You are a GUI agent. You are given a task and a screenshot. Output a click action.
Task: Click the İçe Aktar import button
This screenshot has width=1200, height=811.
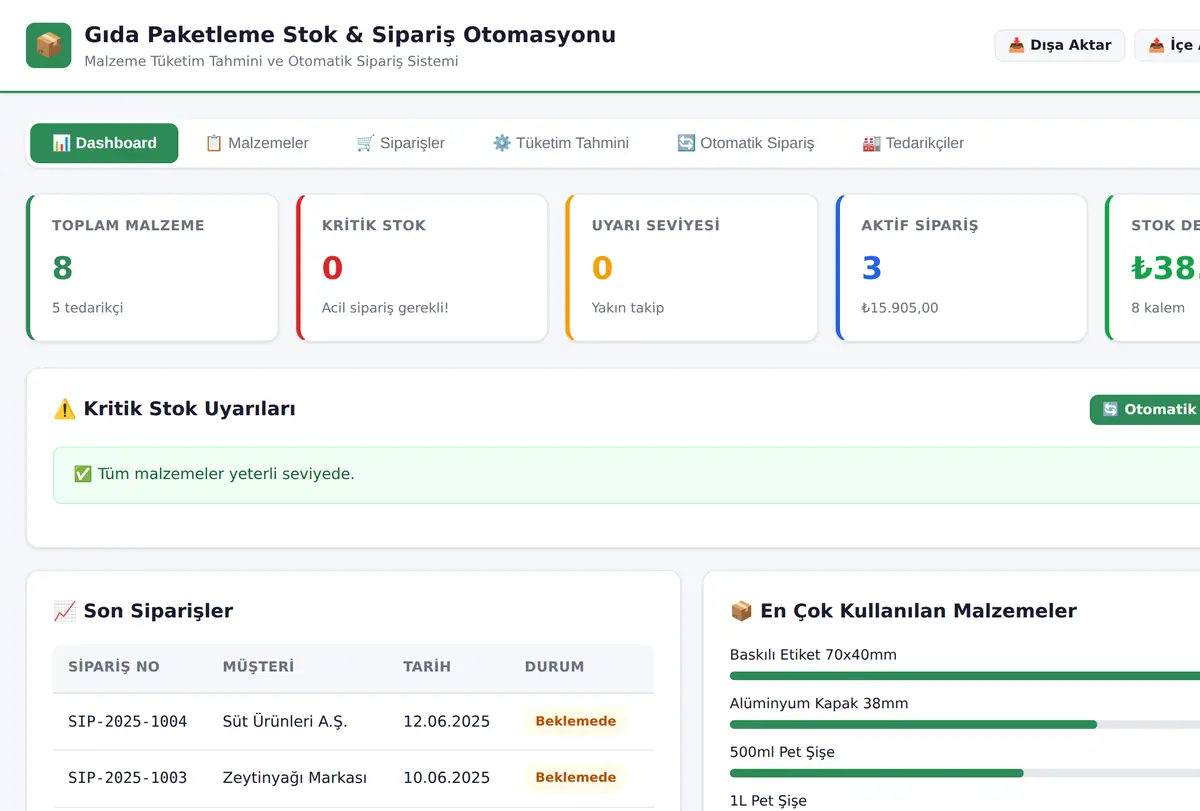click(1168, 45)
